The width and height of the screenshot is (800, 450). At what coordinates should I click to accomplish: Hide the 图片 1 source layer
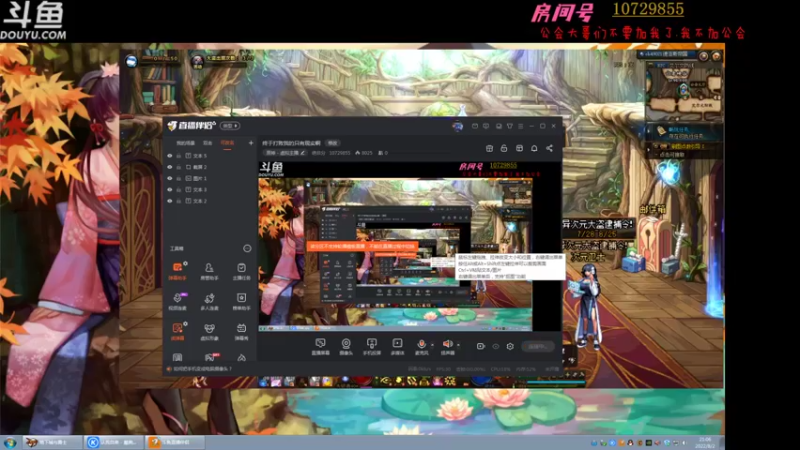(x=170, y=178)
